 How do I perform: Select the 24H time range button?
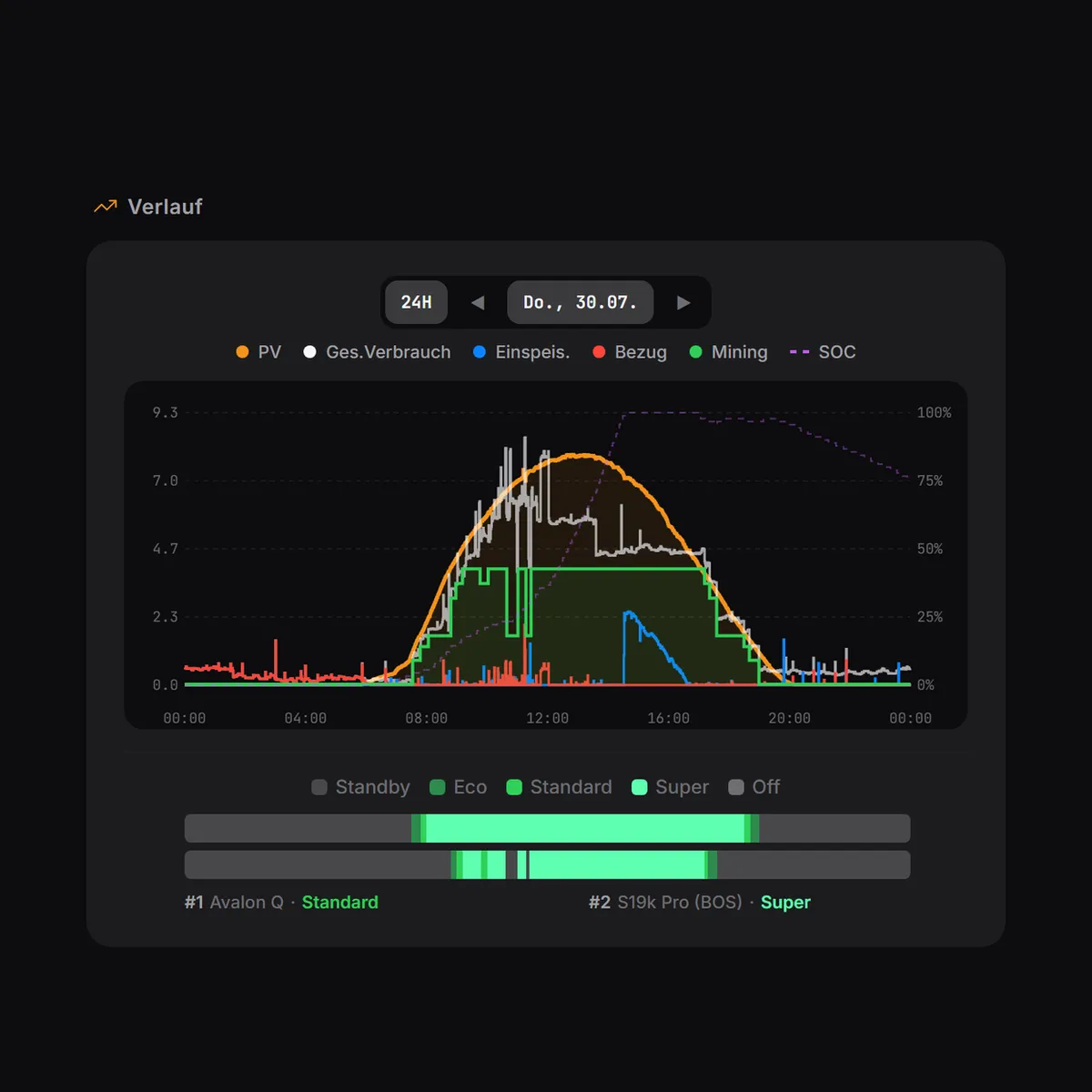click(416, 302)
